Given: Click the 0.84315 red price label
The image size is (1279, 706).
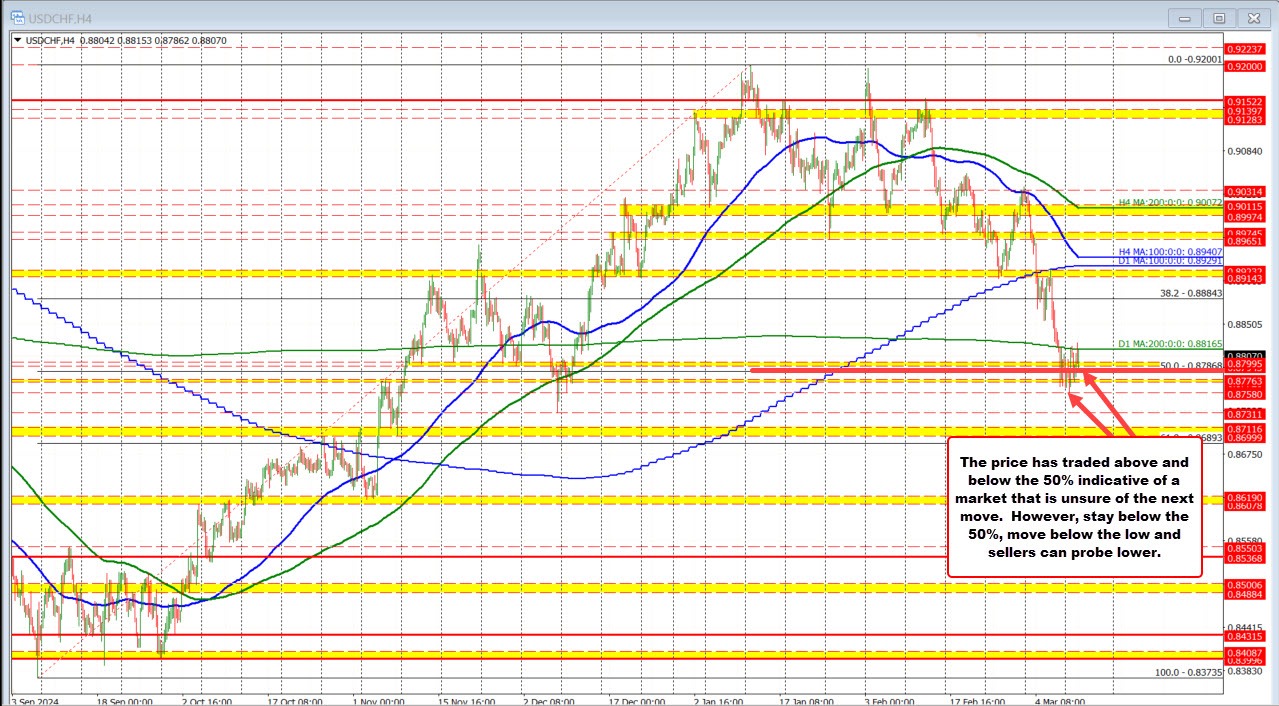Looking at the screenshot, I should click(x=1246, y=635).
